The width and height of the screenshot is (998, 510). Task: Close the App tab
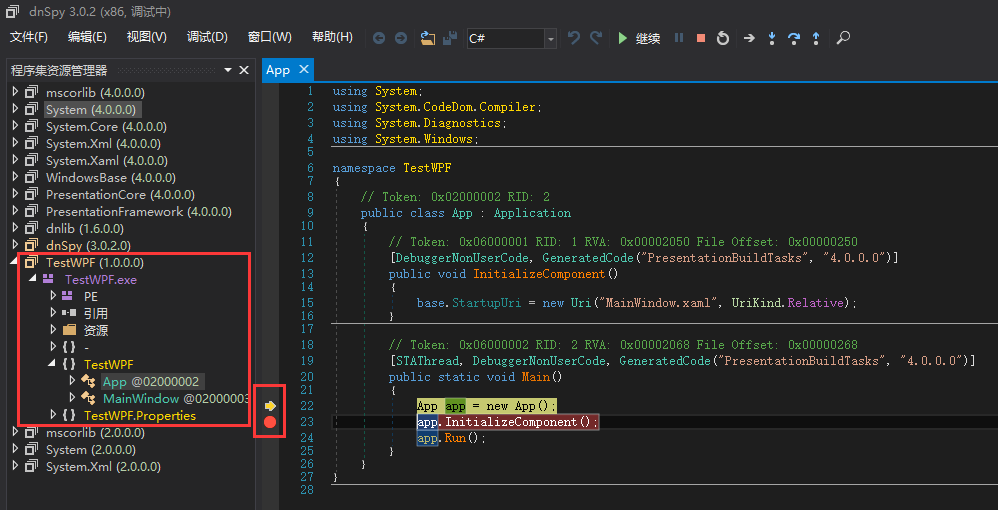pyautogui.click(x=304, y=69)
